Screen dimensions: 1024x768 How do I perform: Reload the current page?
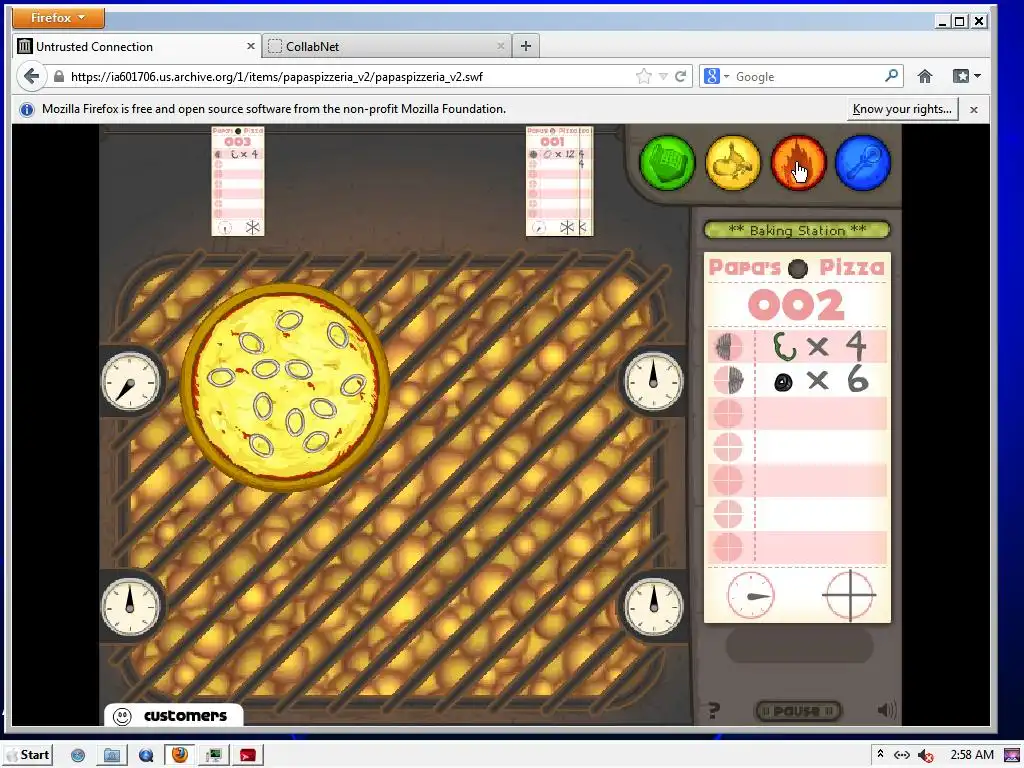tap(680, 76)
